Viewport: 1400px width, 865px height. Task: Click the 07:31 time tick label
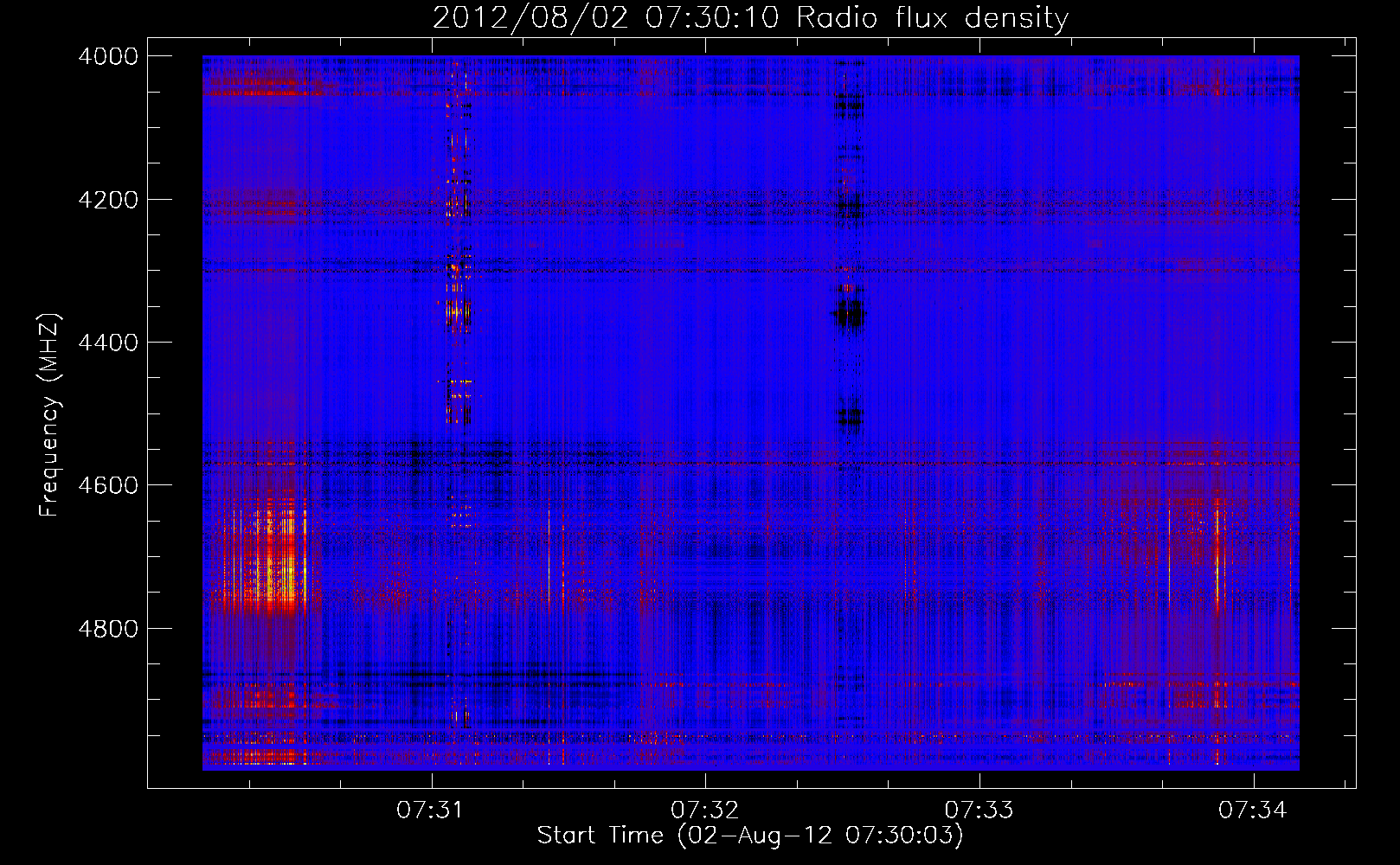click(x=431, y=811)
